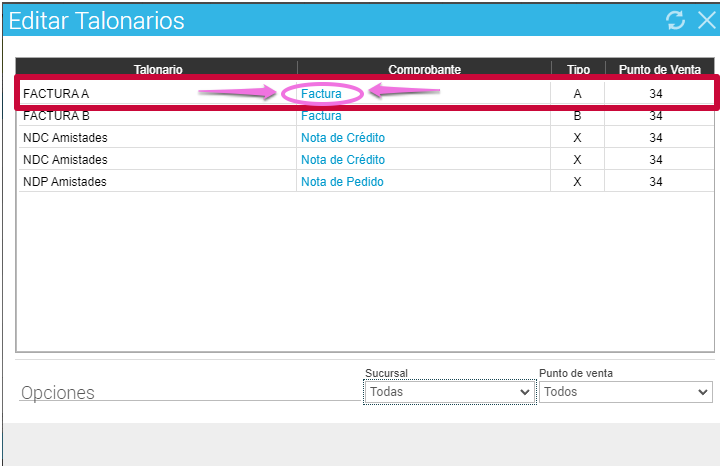Select the NDP Amistades talonario cell
722x468 pixels.
65,182
